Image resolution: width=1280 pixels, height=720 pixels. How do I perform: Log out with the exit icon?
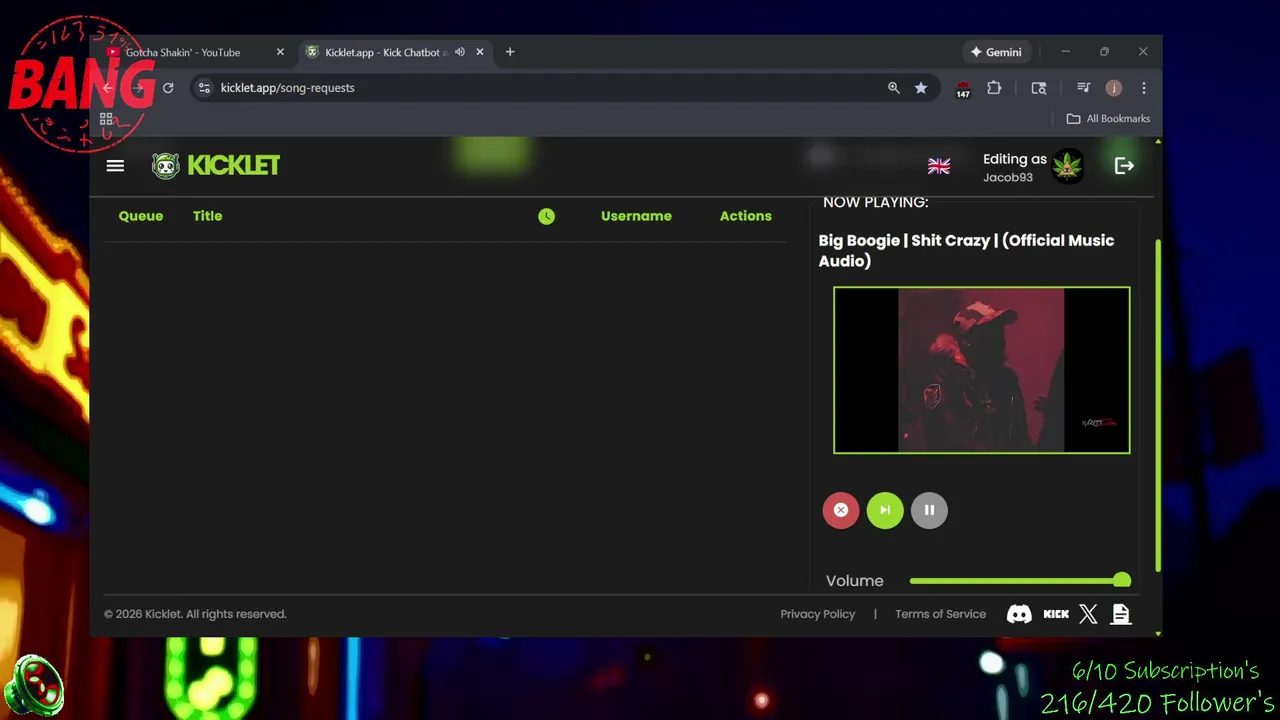coord(1124,166)
